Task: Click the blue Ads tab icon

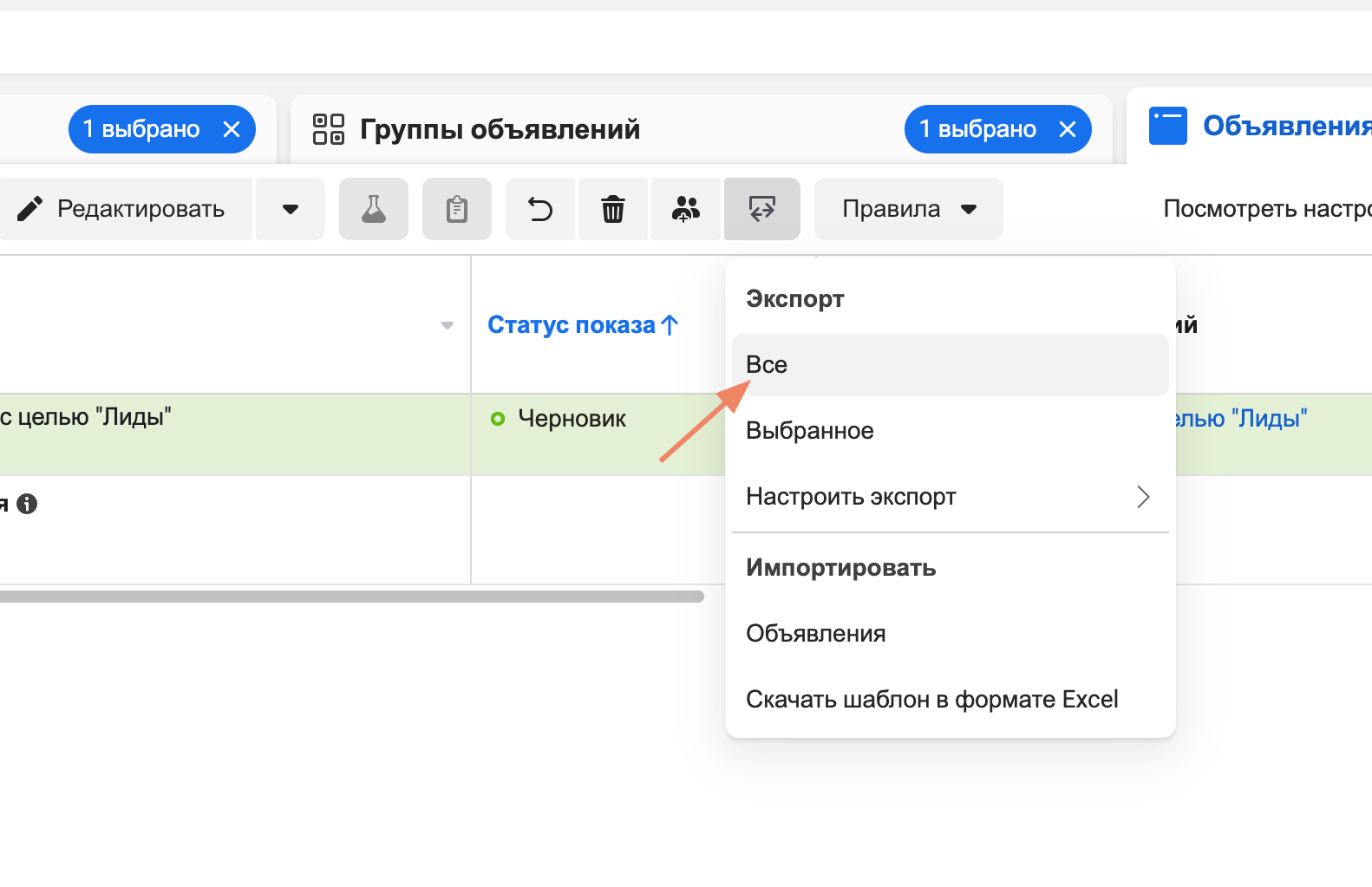Action: point(1168,126)
